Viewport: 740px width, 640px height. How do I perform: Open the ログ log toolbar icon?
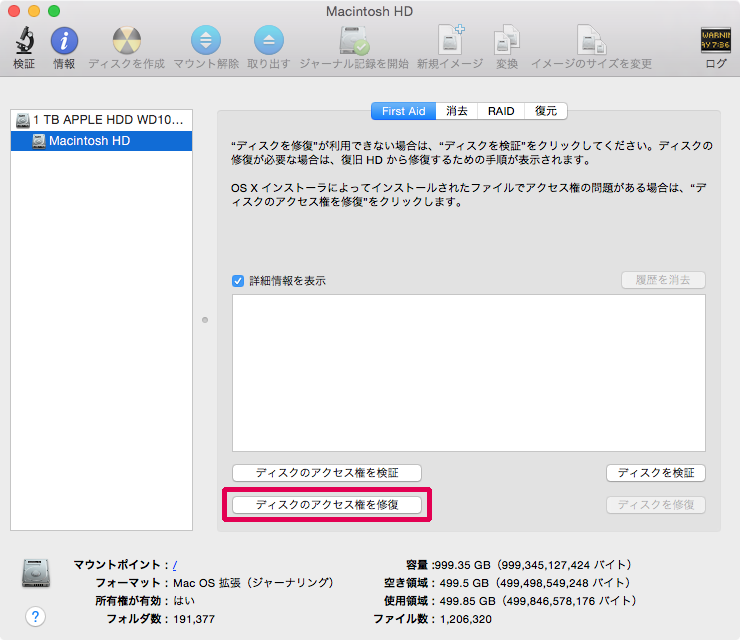(715, 40)
